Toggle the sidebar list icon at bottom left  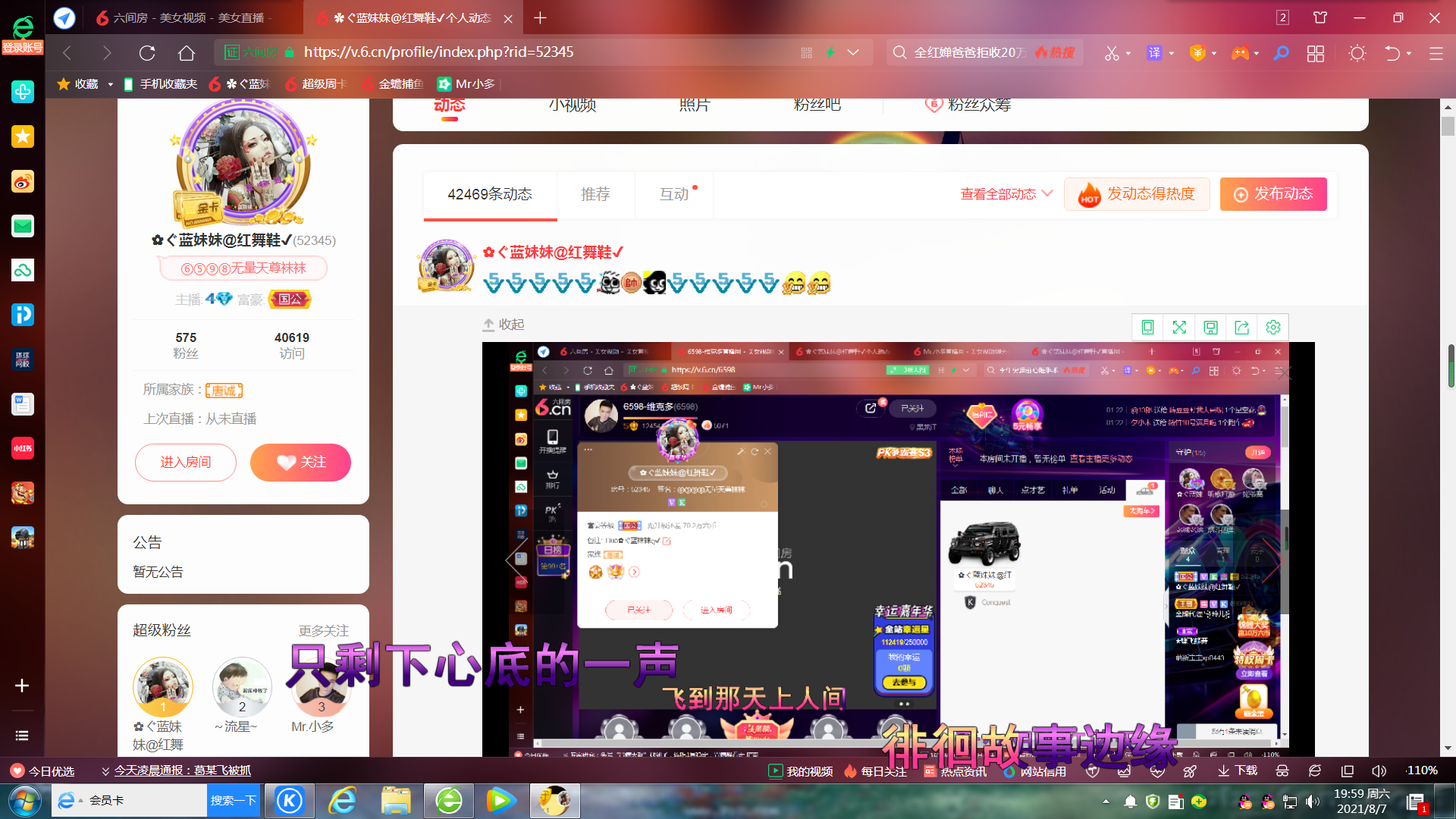tap(22, 736)
